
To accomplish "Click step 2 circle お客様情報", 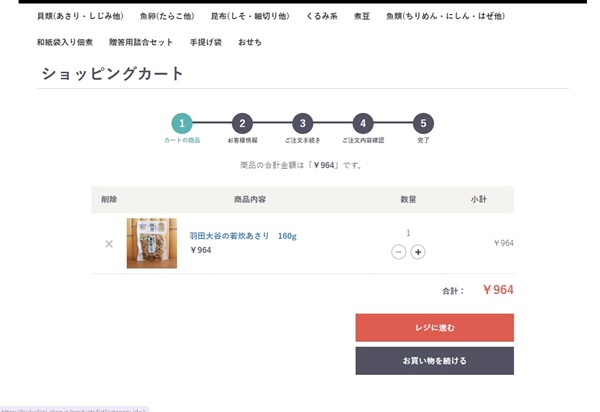I will pos(242,123).
